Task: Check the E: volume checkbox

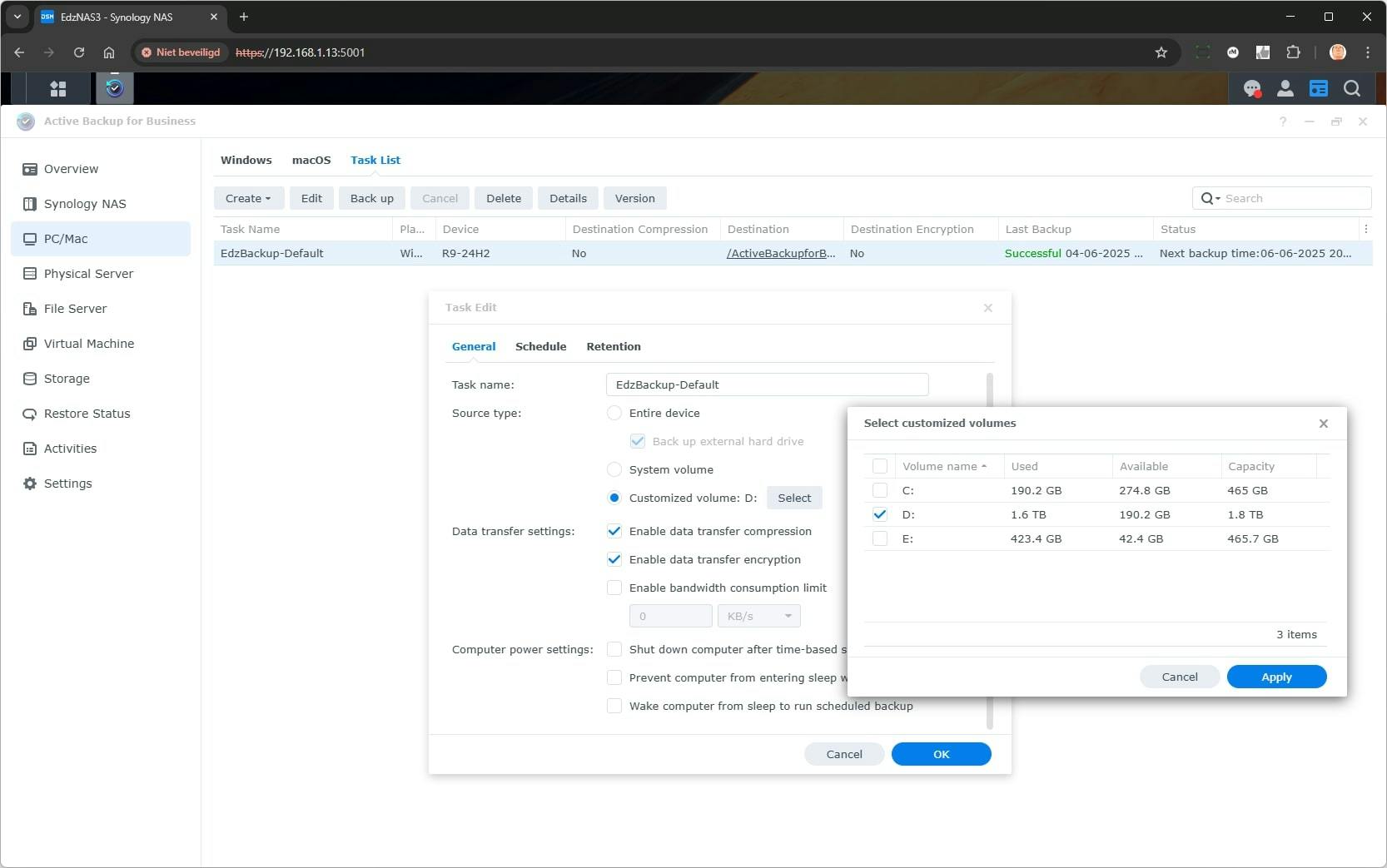Action: pos(880,538)
